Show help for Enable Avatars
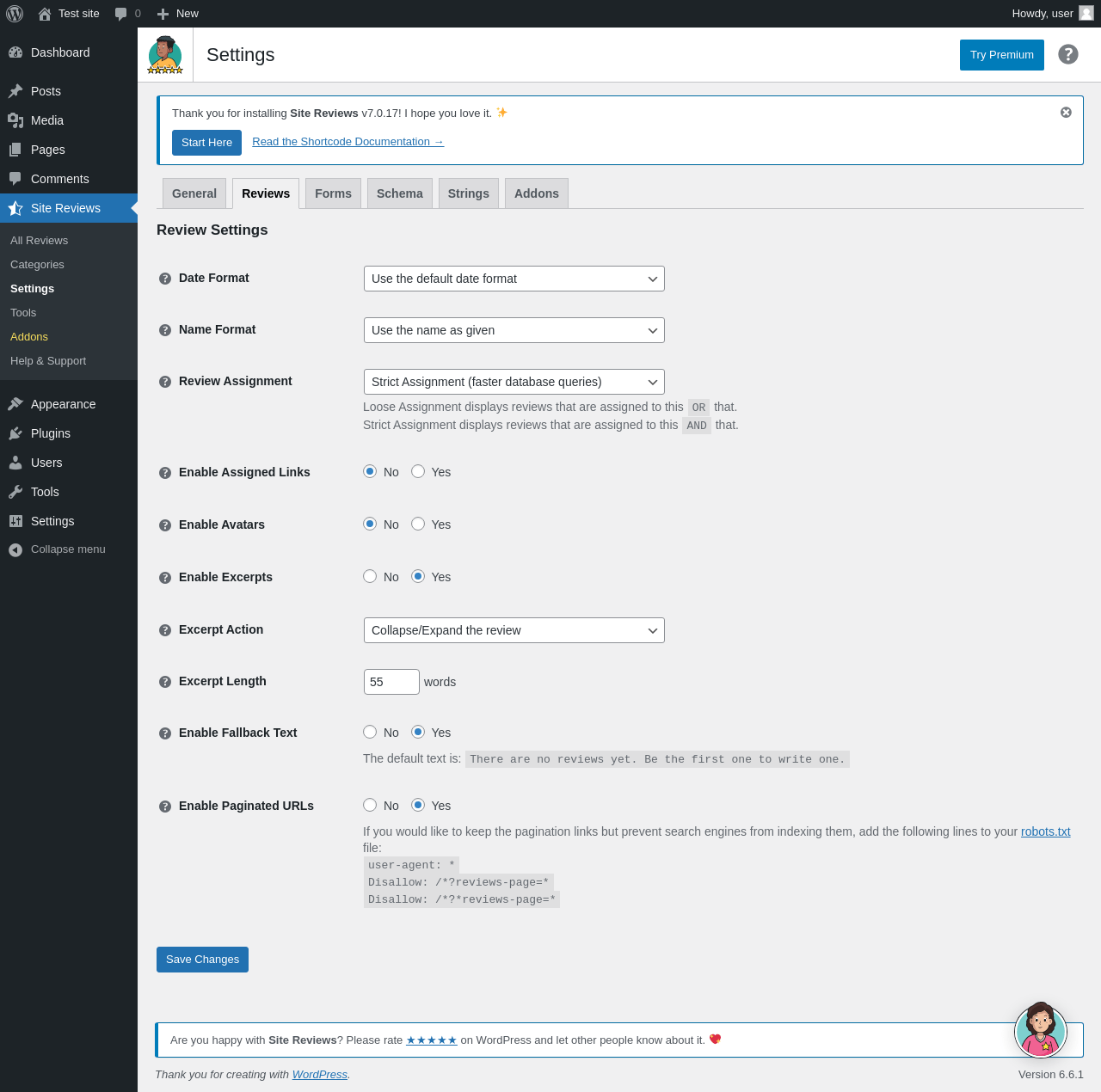The height and width of the screenshot is (1092, 1101). click(x=165, y=525)
